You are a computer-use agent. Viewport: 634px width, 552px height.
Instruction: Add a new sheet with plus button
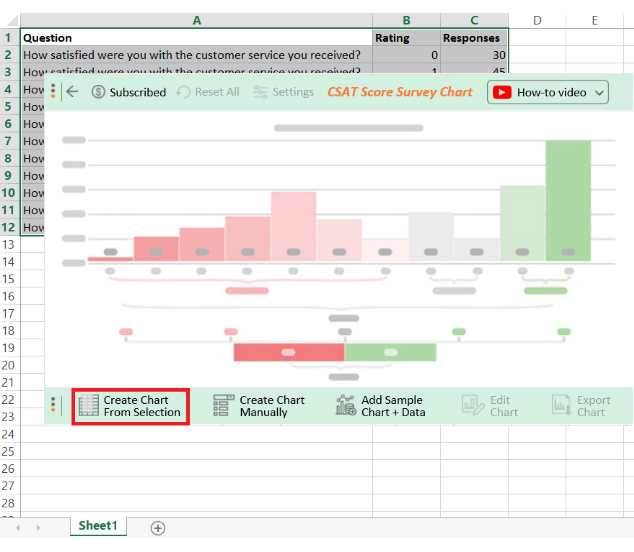pos(158,528)
